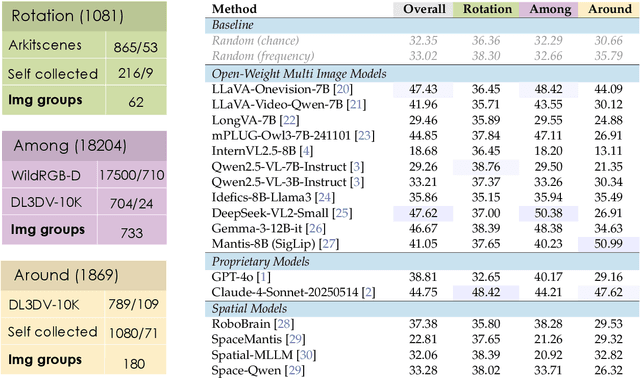The width and height of the screenshot is (640, 378).
Task: Click the value 789/109
Action: [x=133, y=304]
